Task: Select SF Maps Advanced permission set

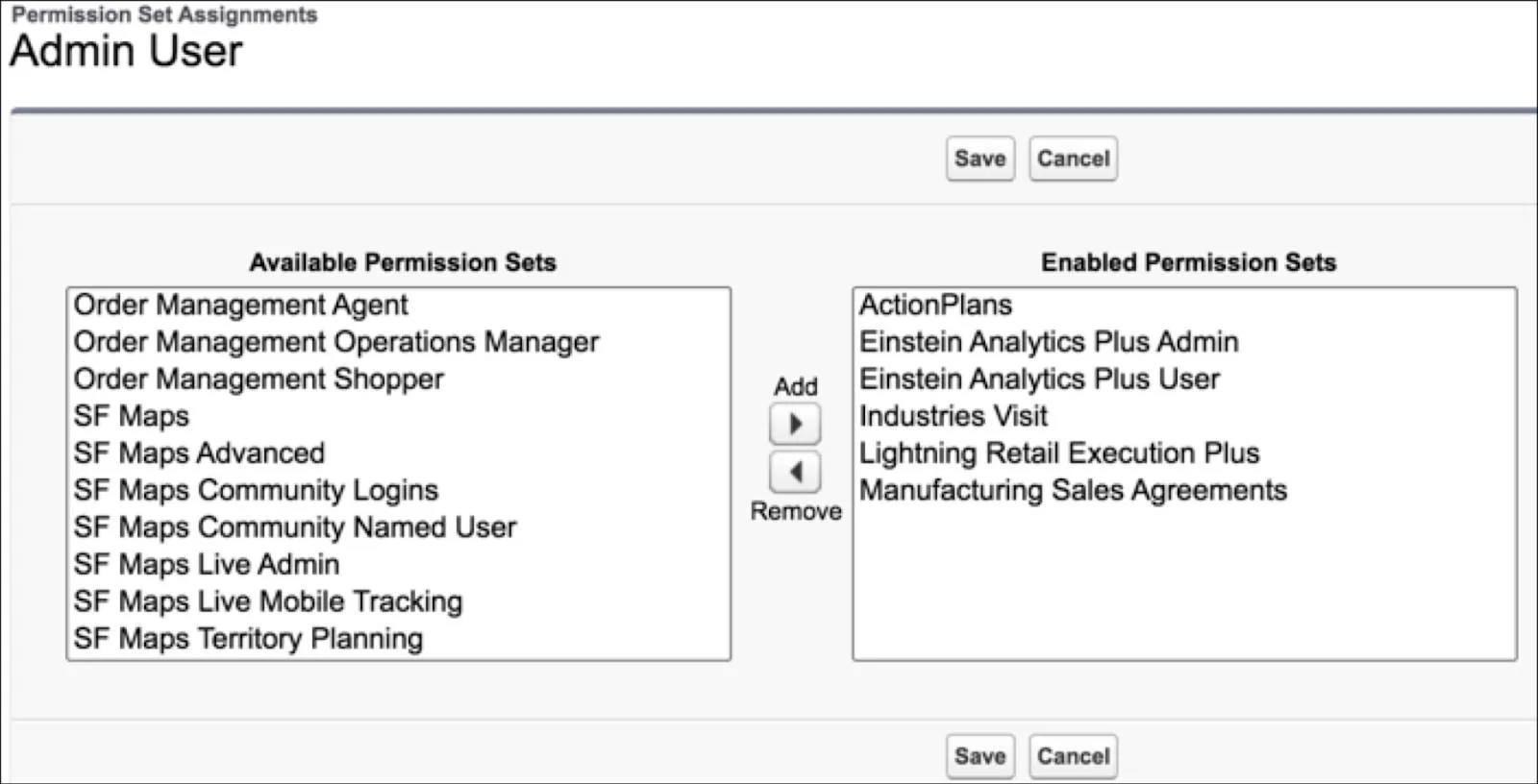Action: pos(199,453)
